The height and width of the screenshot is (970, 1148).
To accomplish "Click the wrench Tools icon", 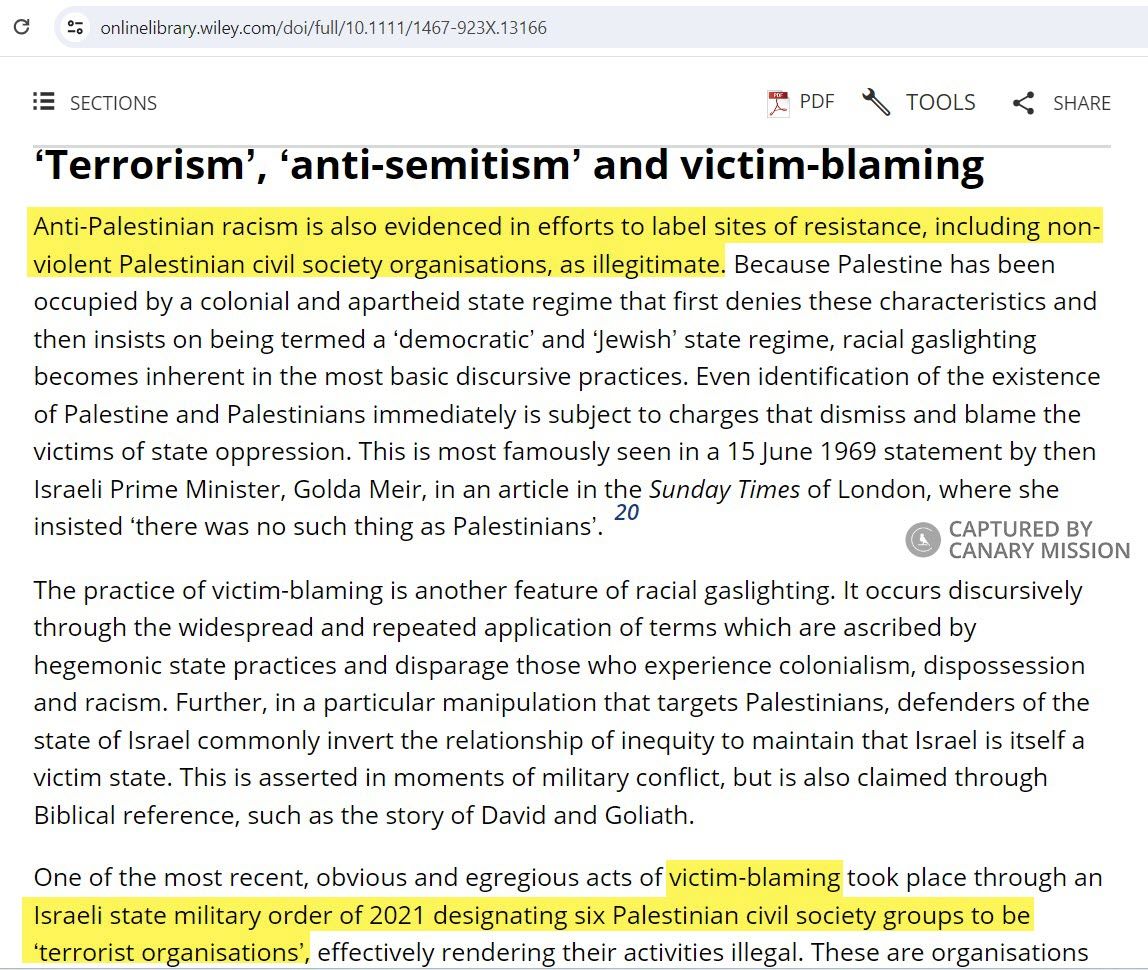I will (x=876, y=102).
